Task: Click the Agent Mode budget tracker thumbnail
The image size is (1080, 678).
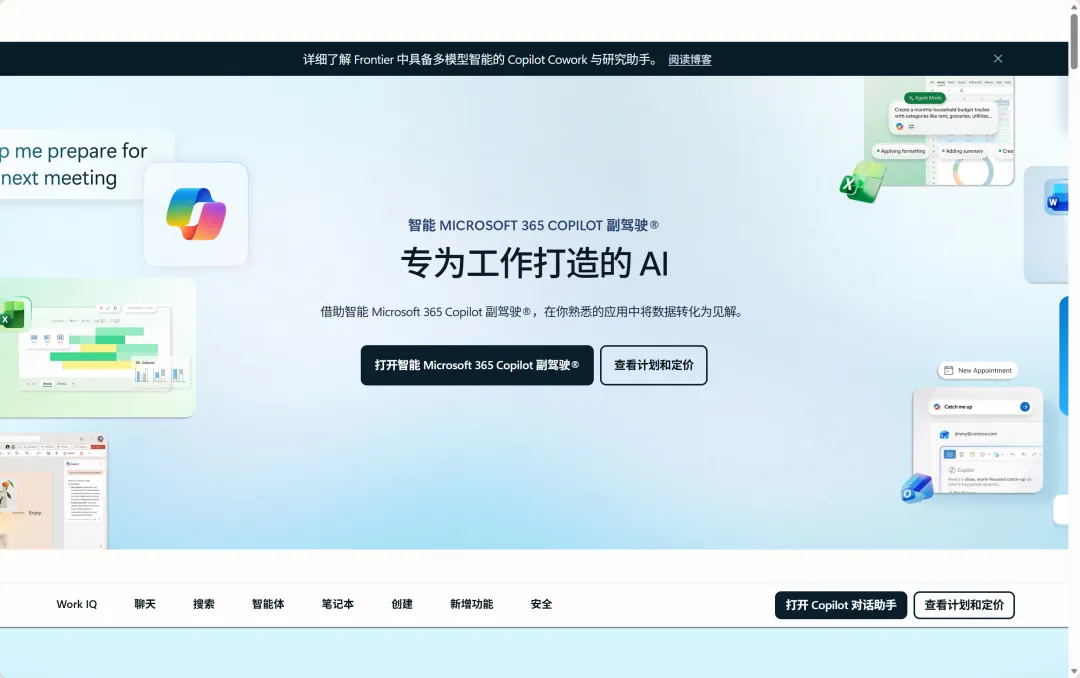Action: 939,131
